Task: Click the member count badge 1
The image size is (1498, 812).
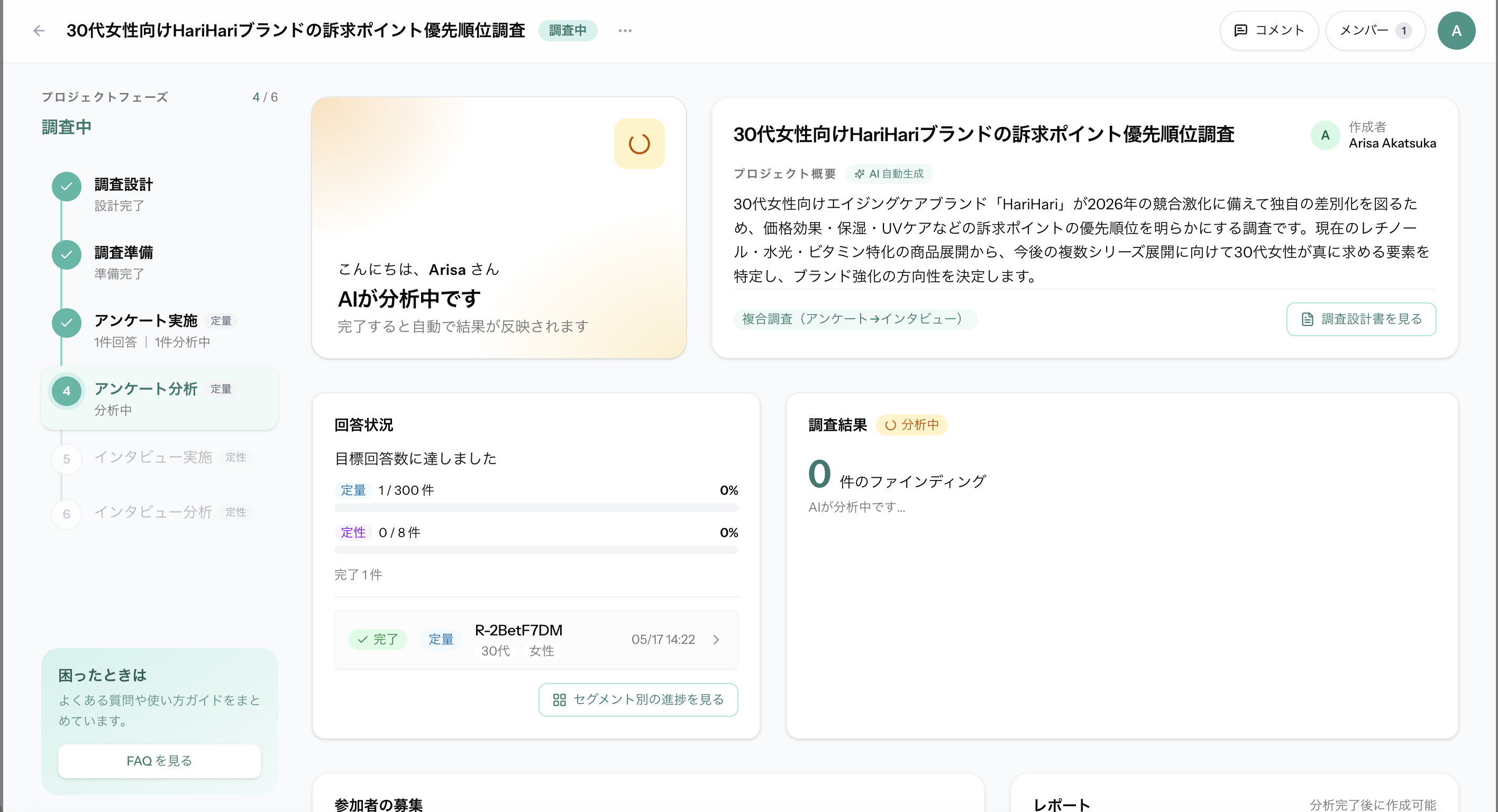Action: click(1404, 30)
